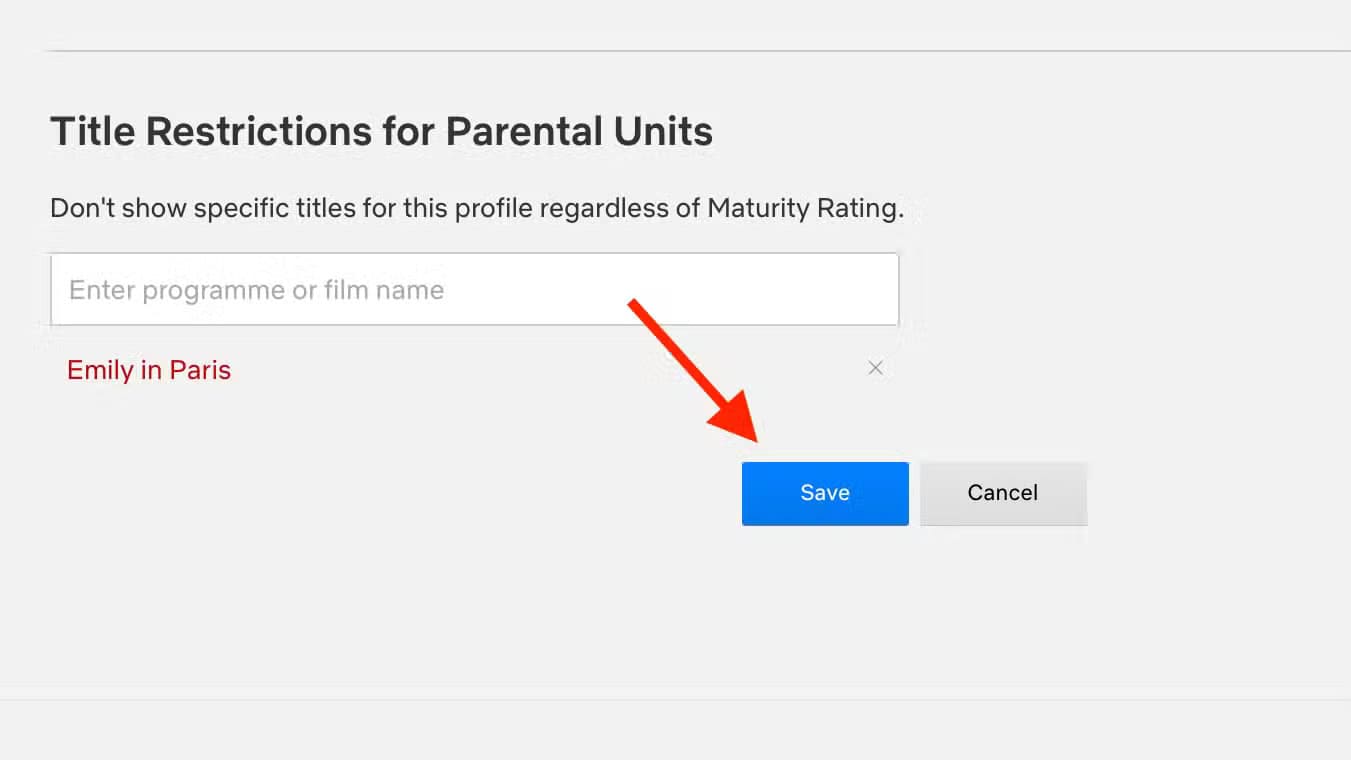Remove Emily in Paris with X icon
Screen dimensions: 1351x760
point(875,368)
